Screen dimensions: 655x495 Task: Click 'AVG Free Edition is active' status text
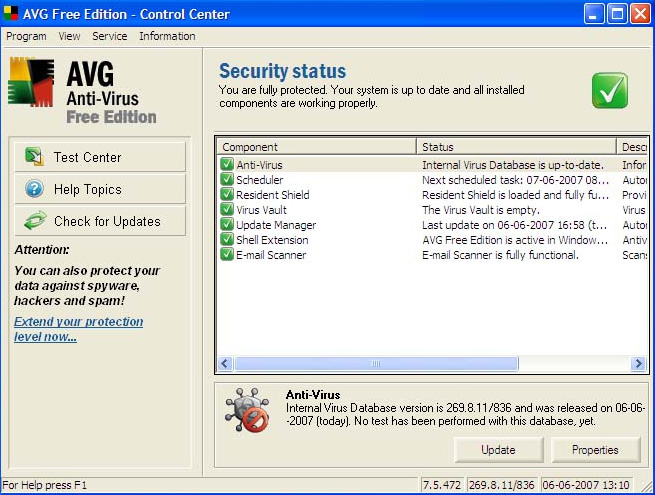coord(515,240)
